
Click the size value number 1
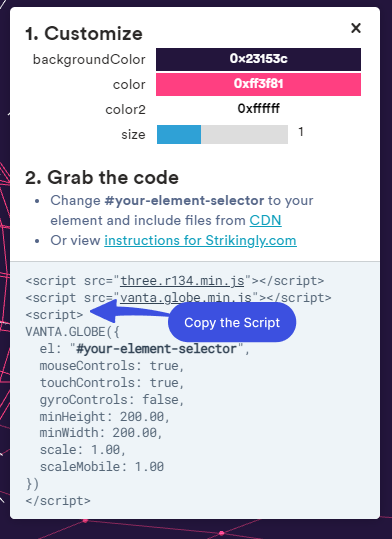click(301, 132)
